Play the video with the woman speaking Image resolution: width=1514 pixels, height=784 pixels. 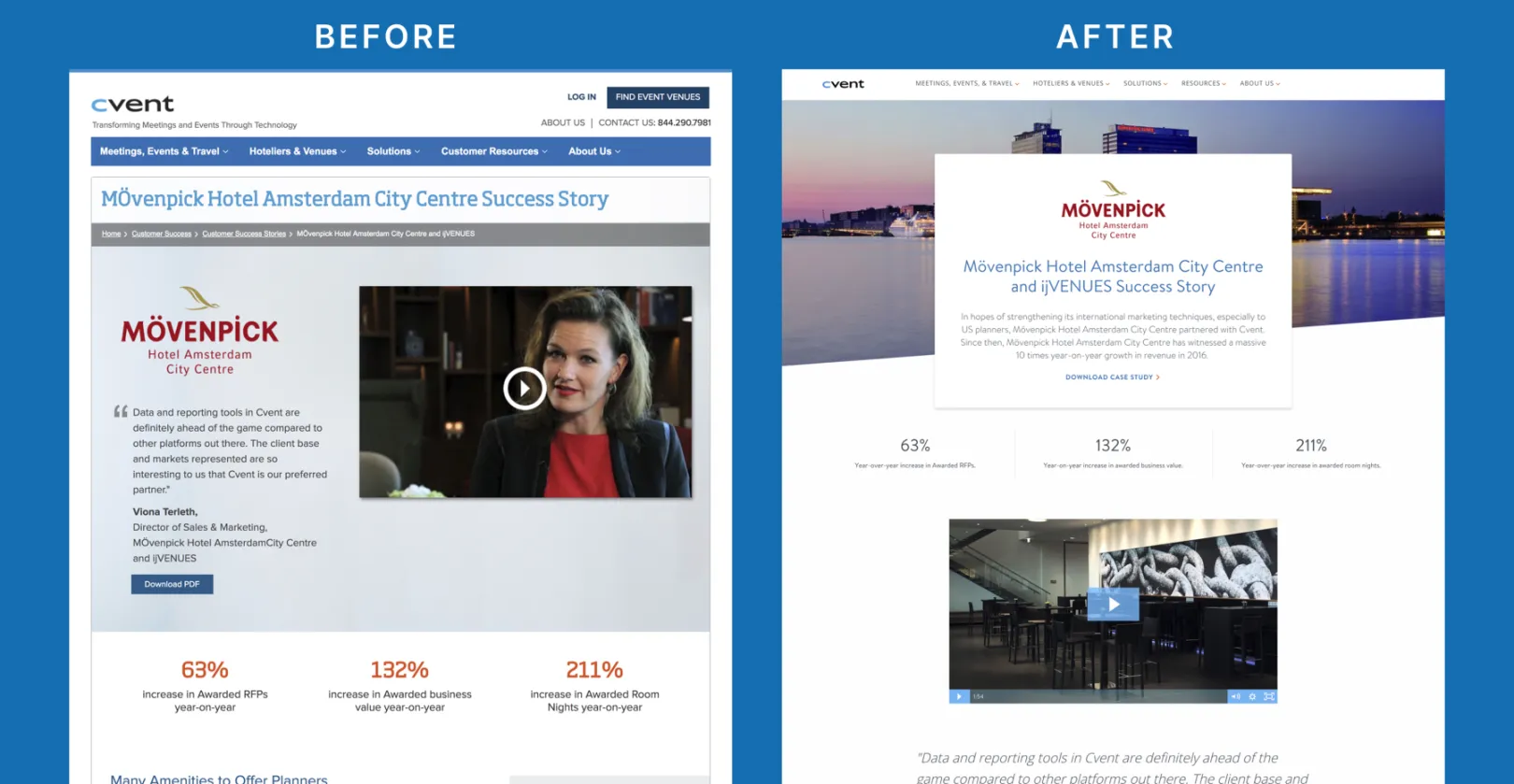[x=524, y=389]
